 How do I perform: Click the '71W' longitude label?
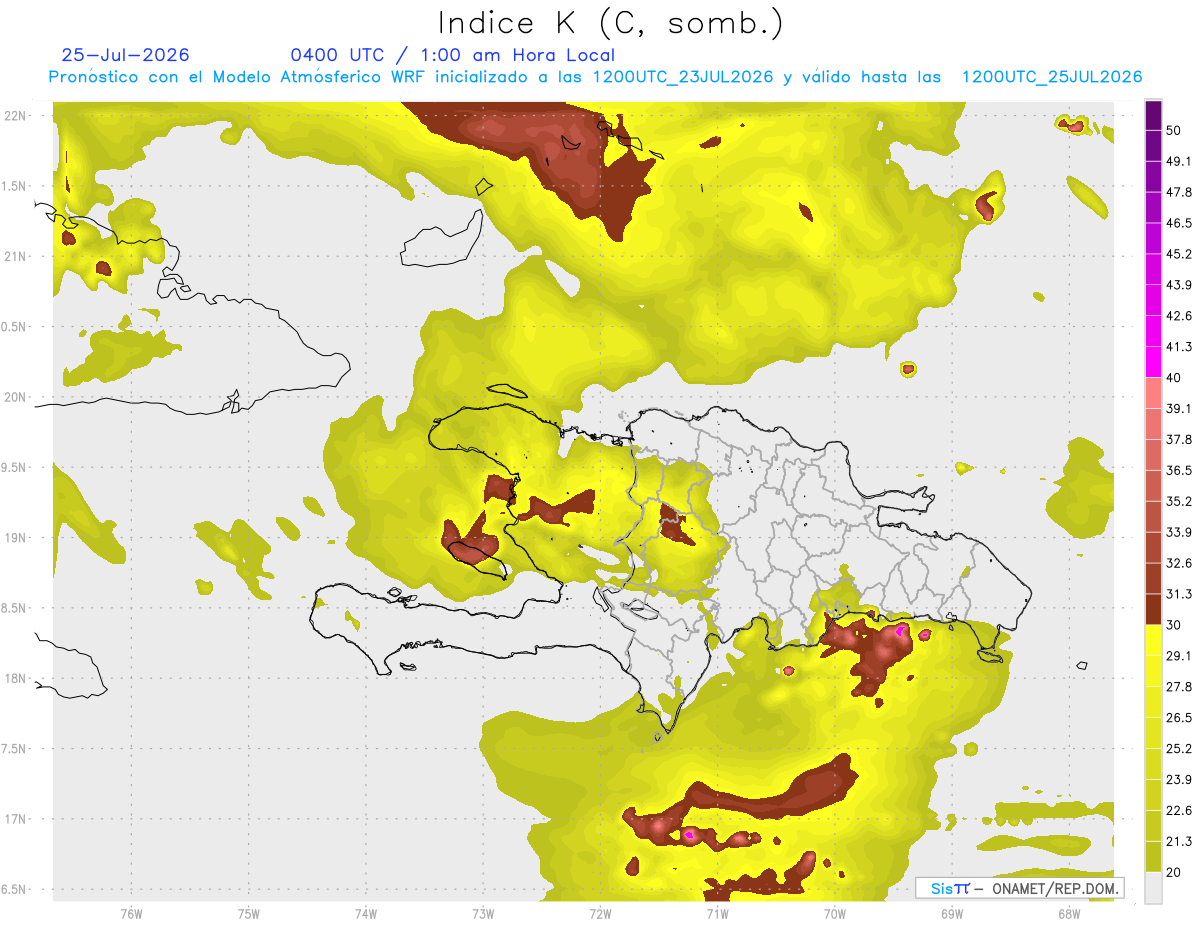717,914
